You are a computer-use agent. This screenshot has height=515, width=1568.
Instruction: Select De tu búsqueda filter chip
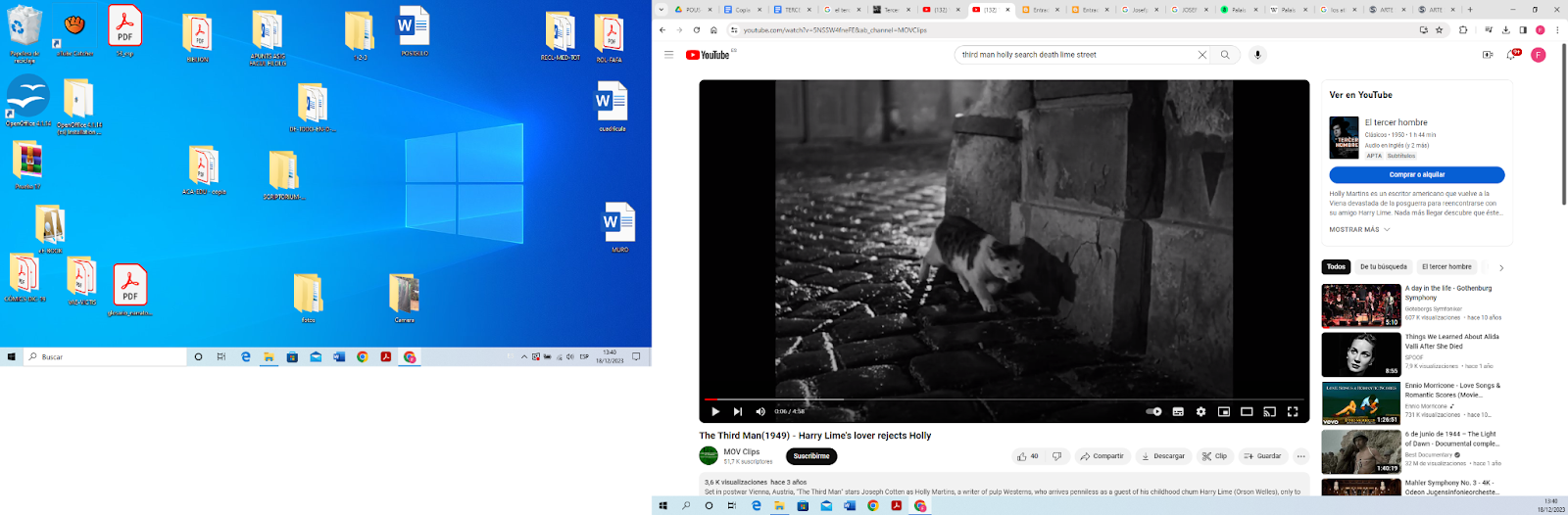1383,266
